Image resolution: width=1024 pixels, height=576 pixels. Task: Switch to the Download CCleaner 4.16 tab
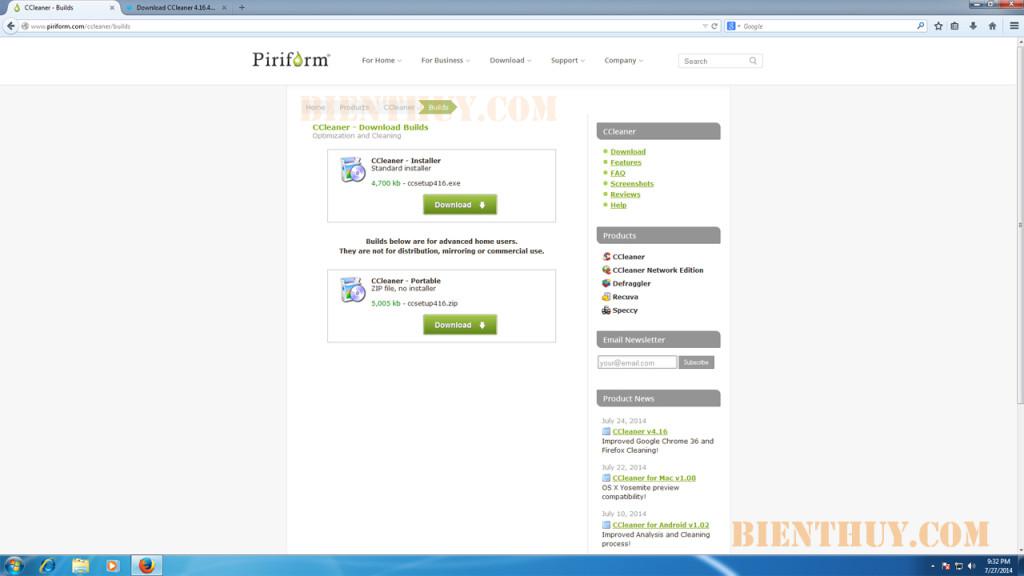click(x=176, y=7)
